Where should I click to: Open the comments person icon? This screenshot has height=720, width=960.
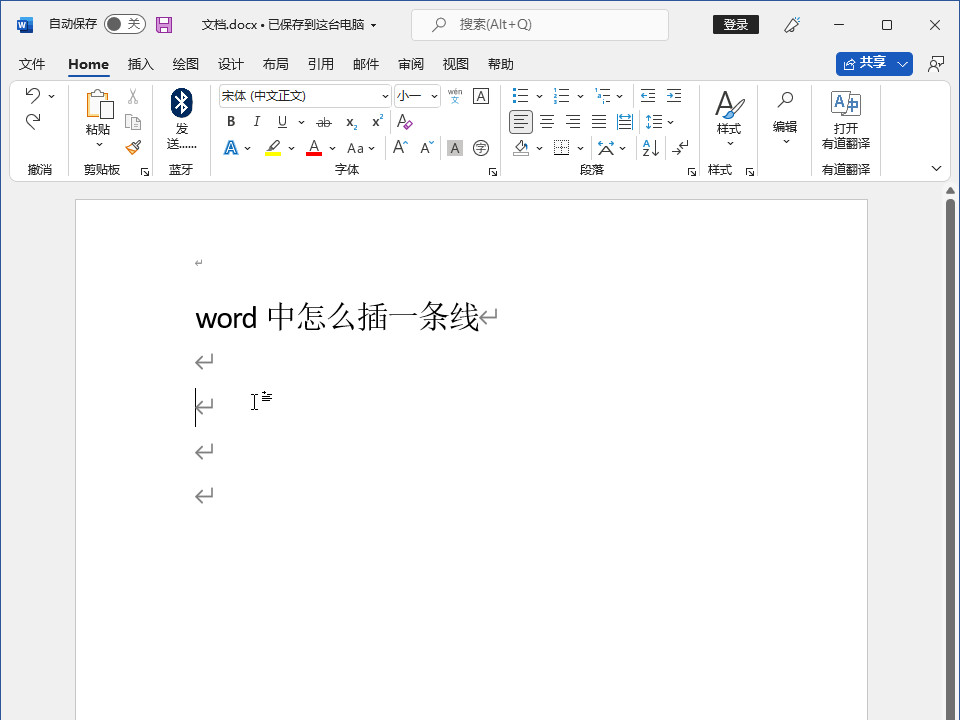point(936,64)
